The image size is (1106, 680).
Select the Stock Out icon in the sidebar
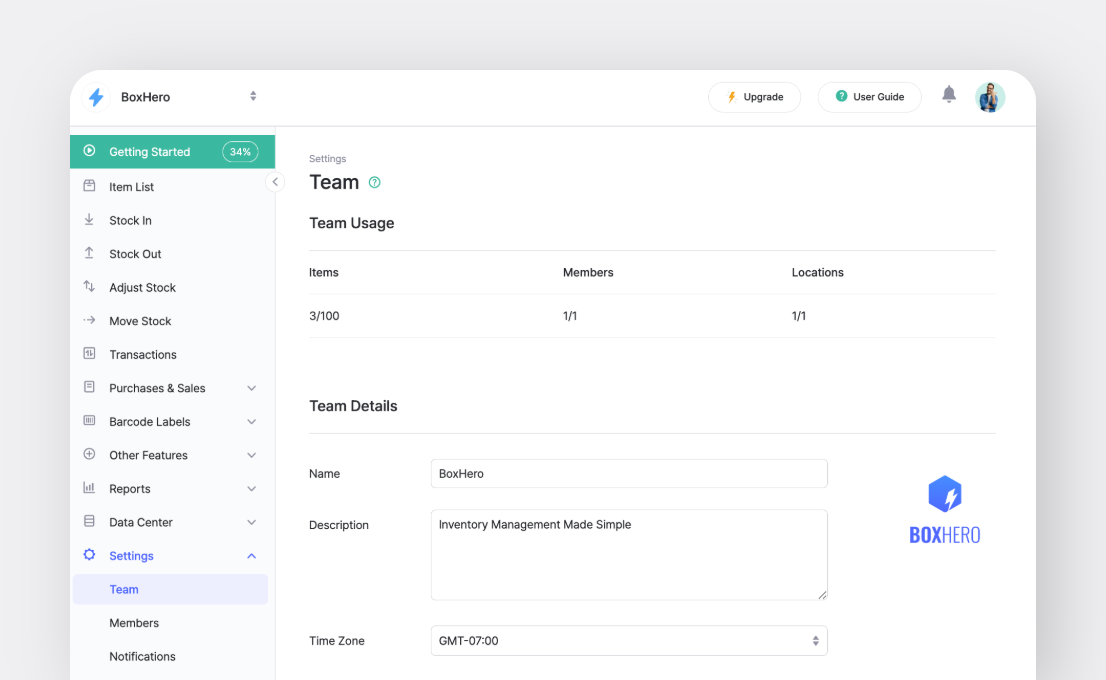coord(90,253)
